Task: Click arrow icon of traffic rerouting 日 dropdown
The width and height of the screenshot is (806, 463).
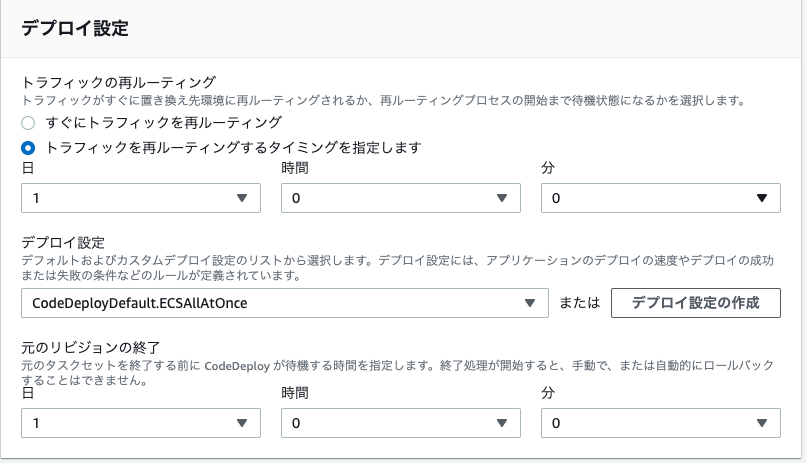Action: pyautogui.click(x=242, y=199)
